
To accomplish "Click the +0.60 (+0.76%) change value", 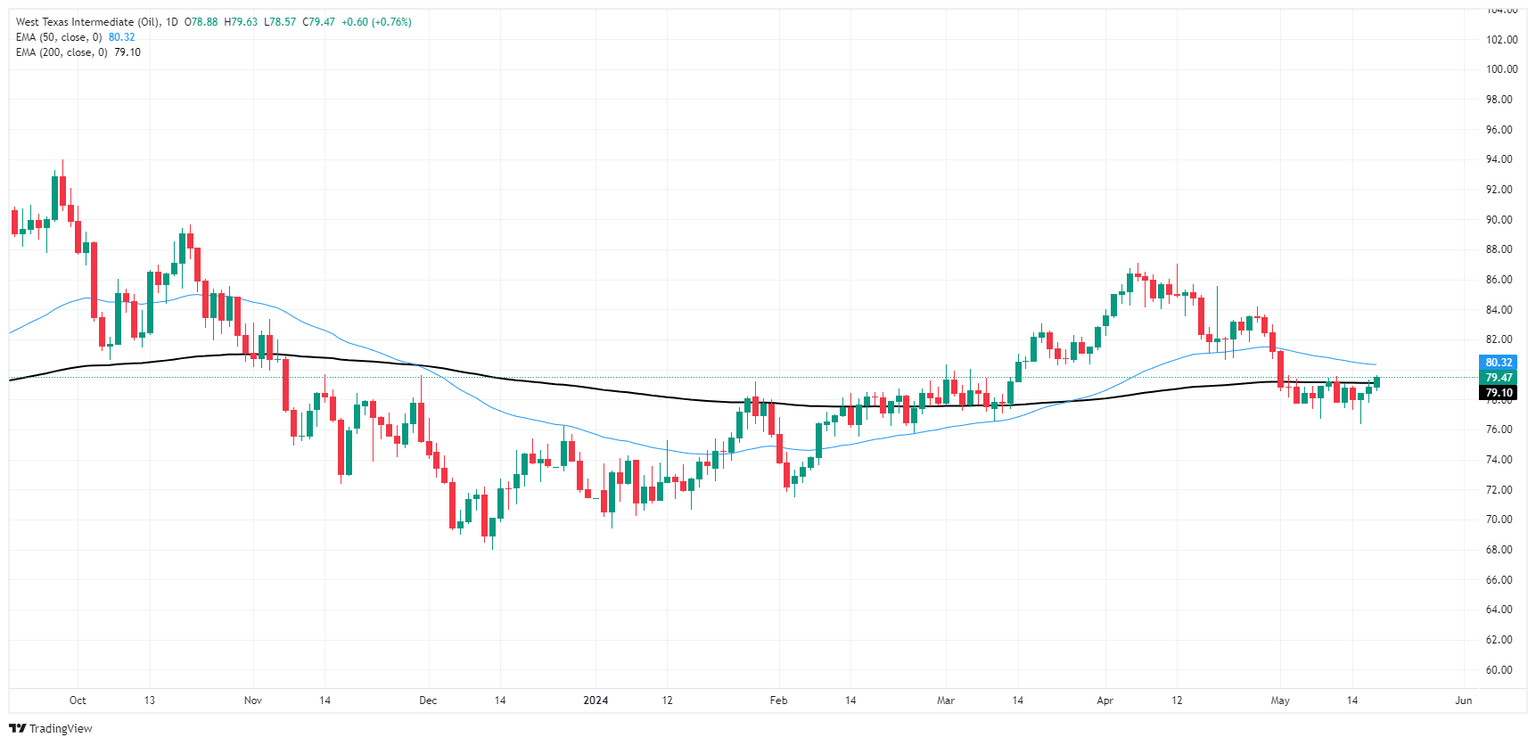I will coord(377,22).
